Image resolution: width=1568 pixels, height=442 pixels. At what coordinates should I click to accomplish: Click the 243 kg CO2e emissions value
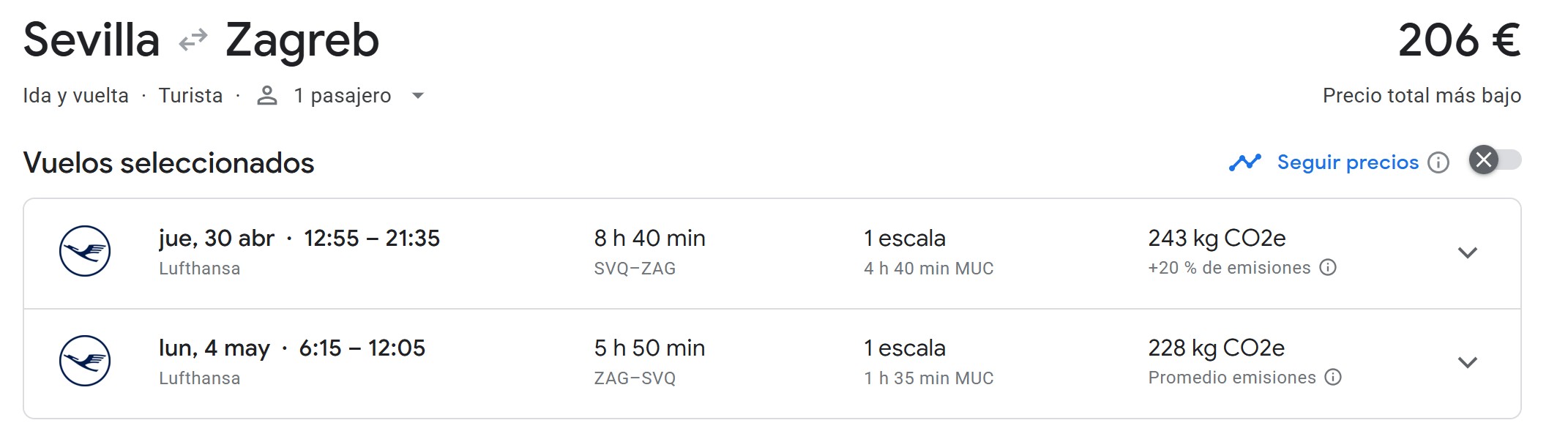[x=1217, y=239]
